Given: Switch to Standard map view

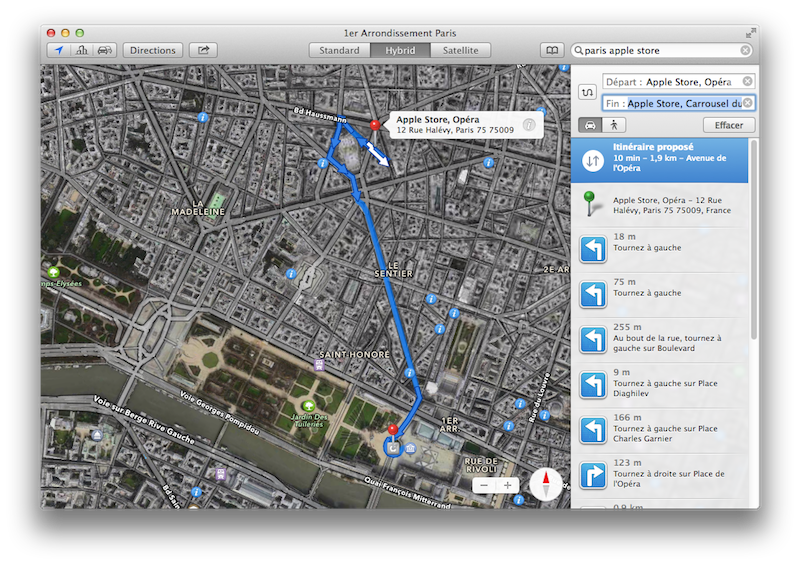Looking at the screenshot, I should [x=339, y=50].
